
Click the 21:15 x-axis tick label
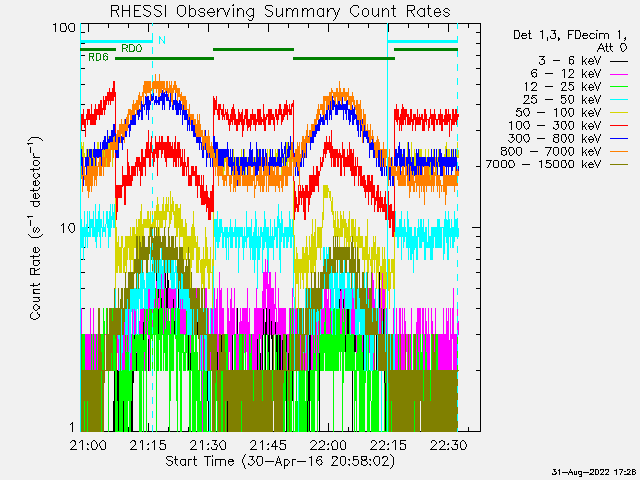click(x=148, y=445)
